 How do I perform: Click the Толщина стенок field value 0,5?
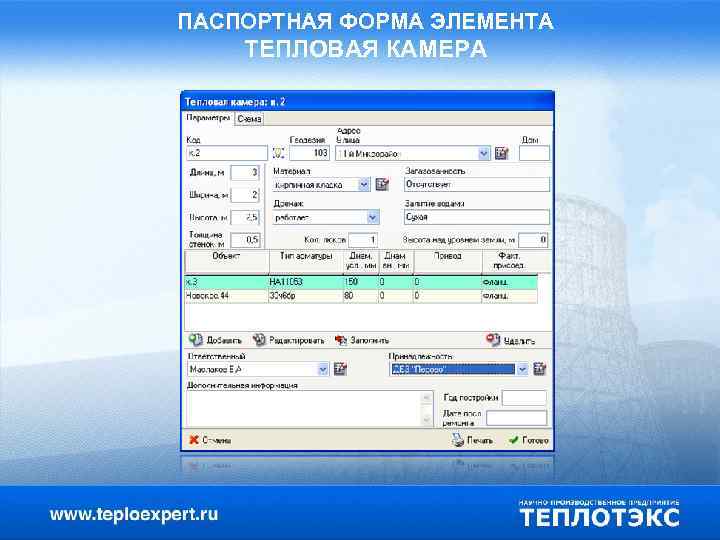[x=245, y=240]
